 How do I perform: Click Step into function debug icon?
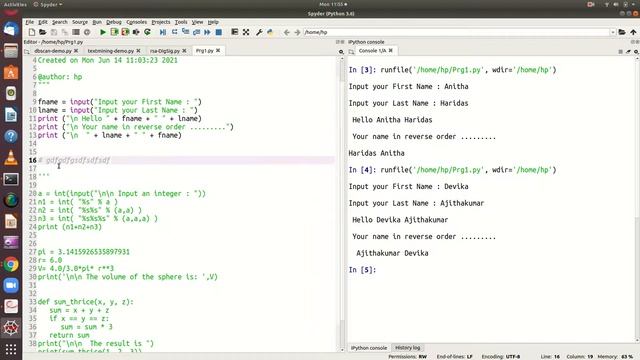point(185,32)
